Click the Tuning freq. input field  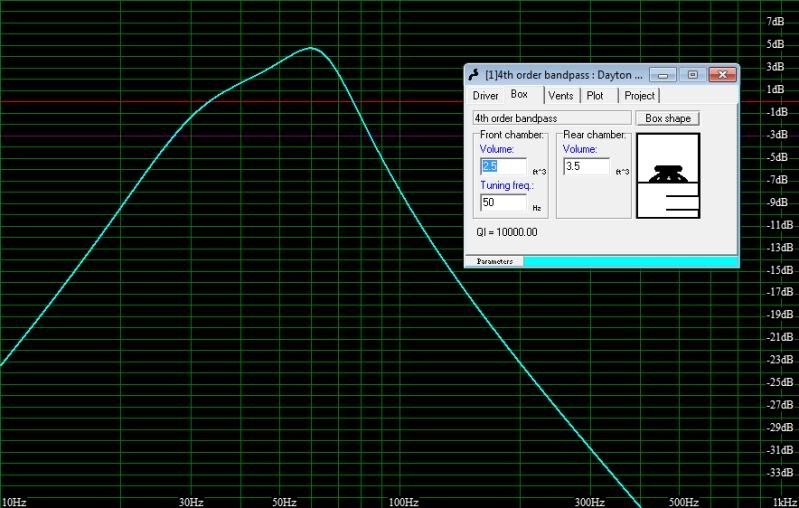tap(503, 202)
